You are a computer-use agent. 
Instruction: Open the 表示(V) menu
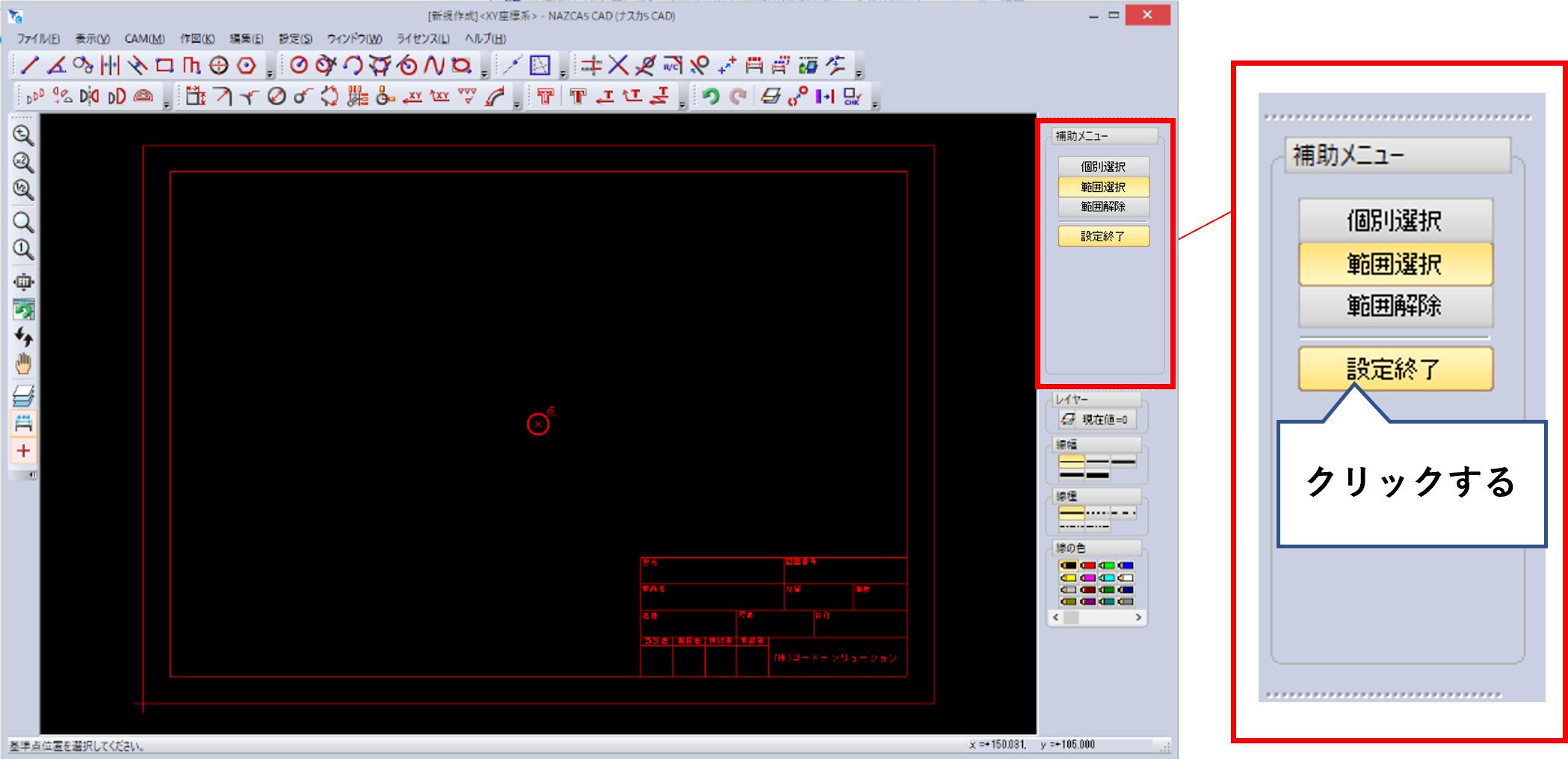(92, 38)
